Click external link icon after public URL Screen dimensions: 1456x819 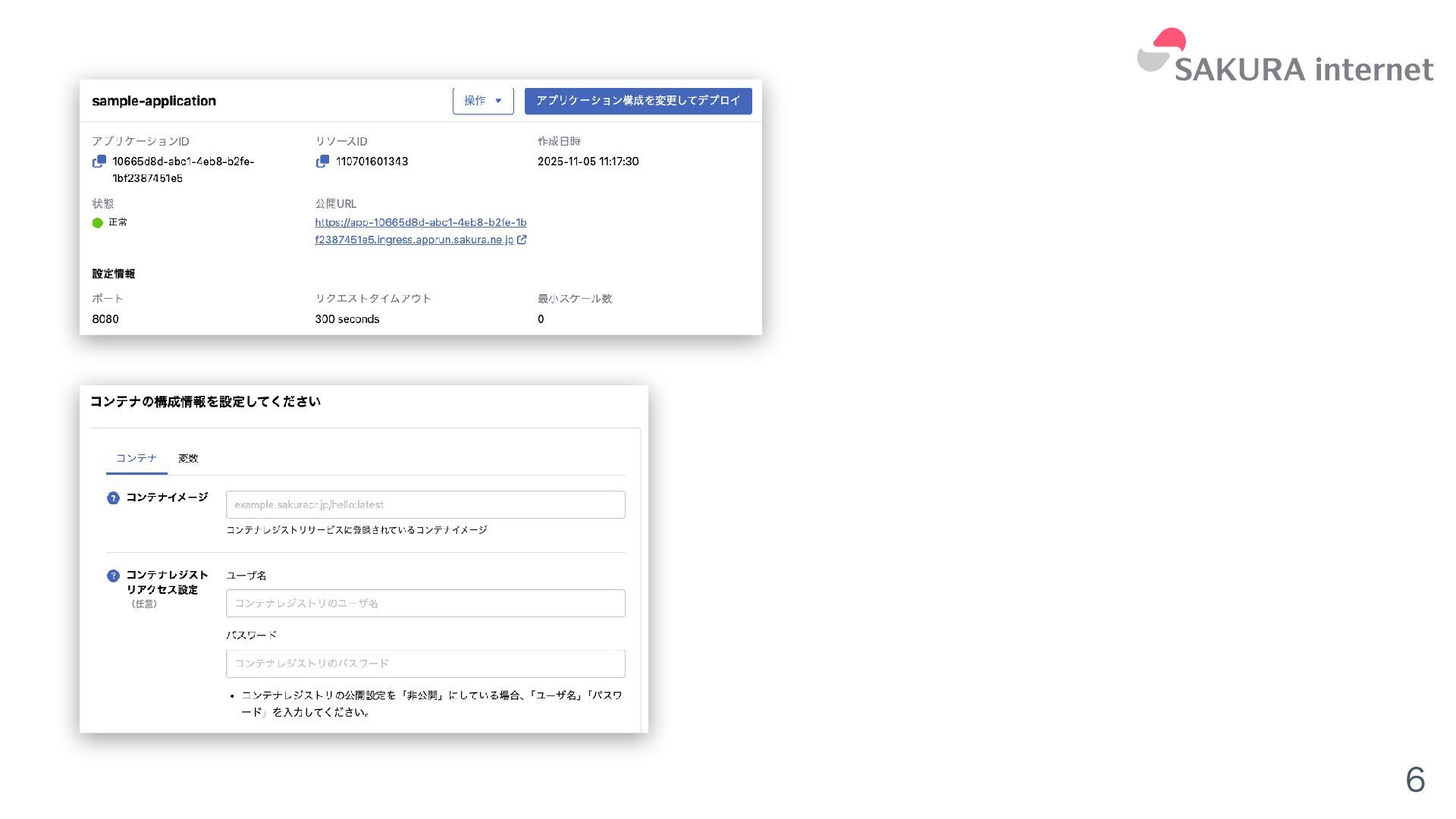coord(522,240)
